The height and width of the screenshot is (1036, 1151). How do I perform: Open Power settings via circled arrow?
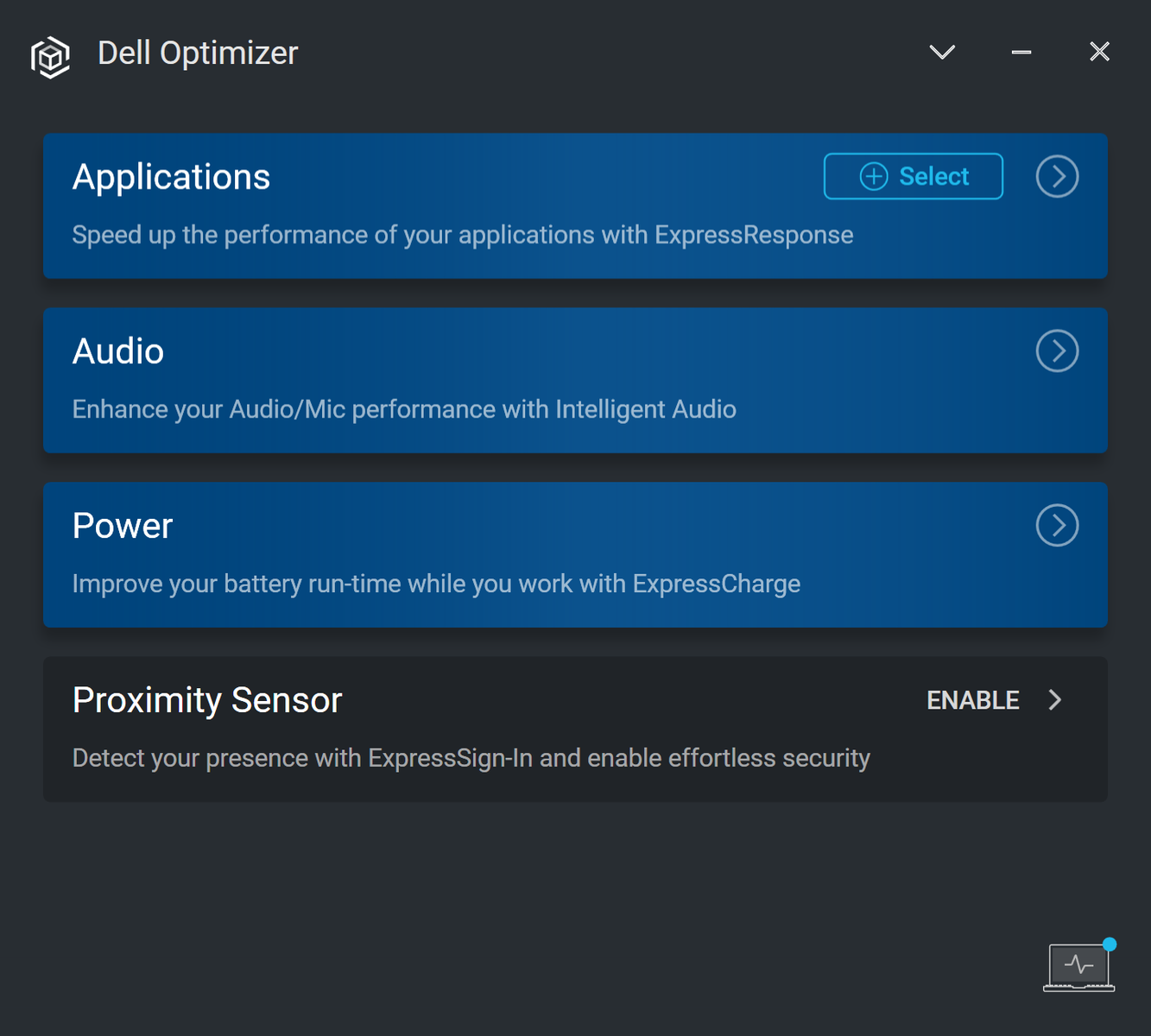coord(1057,525)
